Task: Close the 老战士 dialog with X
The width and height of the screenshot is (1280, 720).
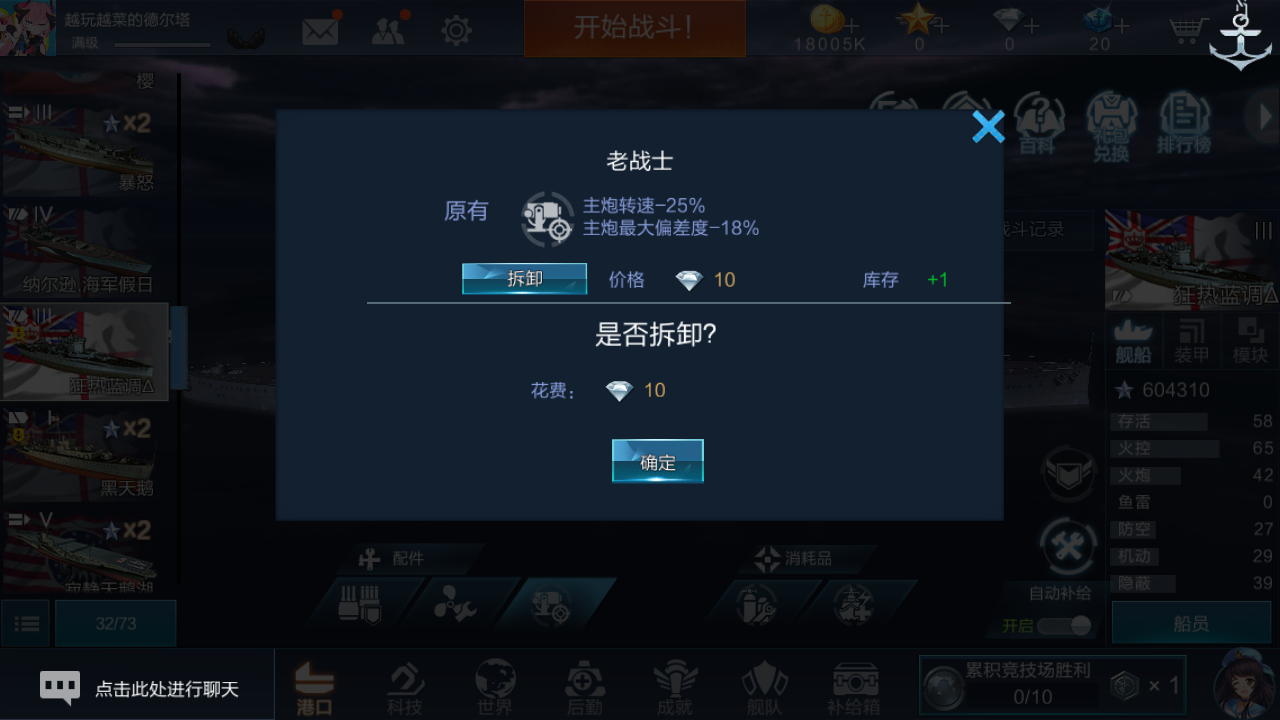Action: [x=988, y=127]
